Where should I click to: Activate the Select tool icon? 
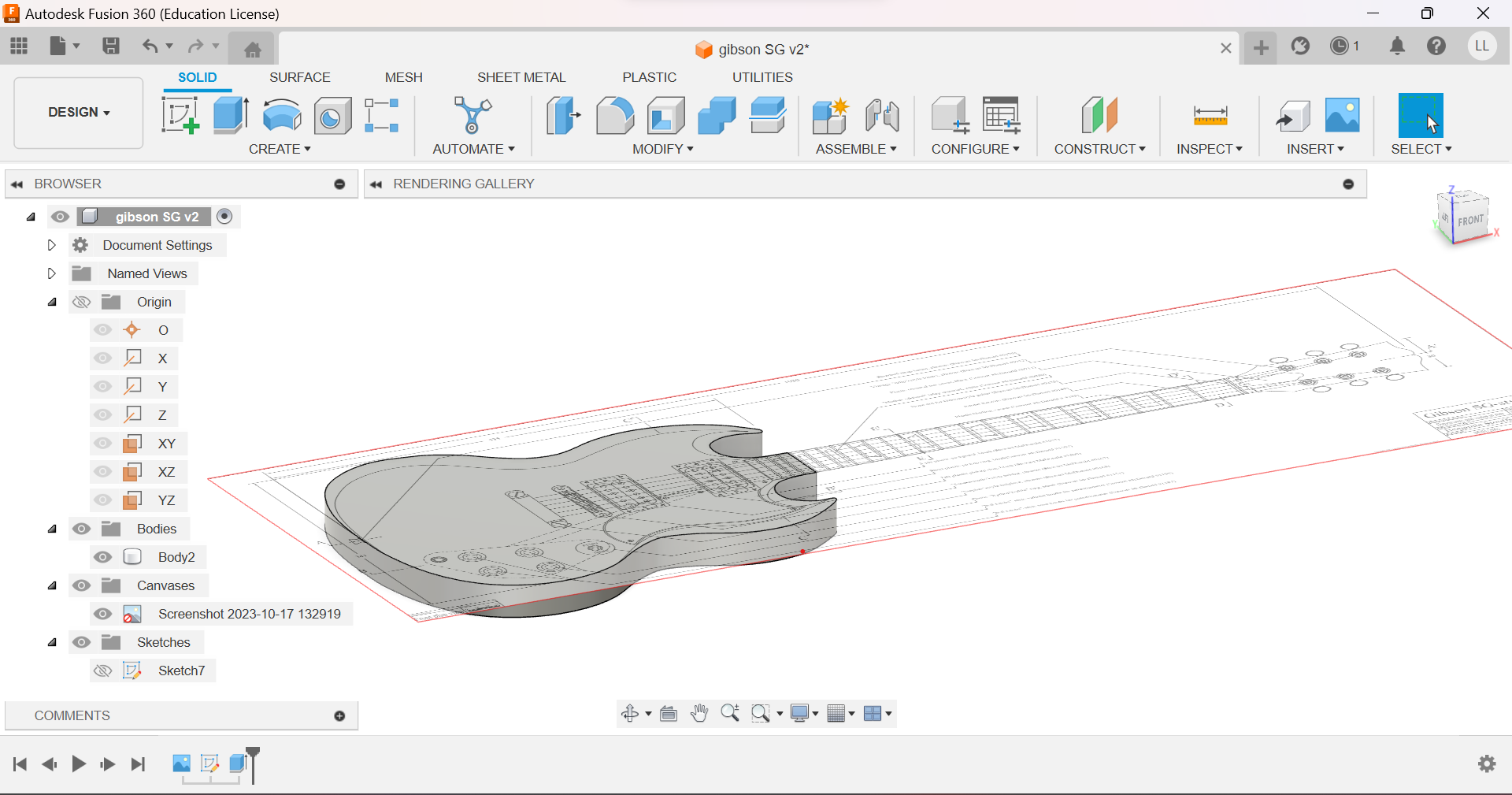(x=1421, y=115)
